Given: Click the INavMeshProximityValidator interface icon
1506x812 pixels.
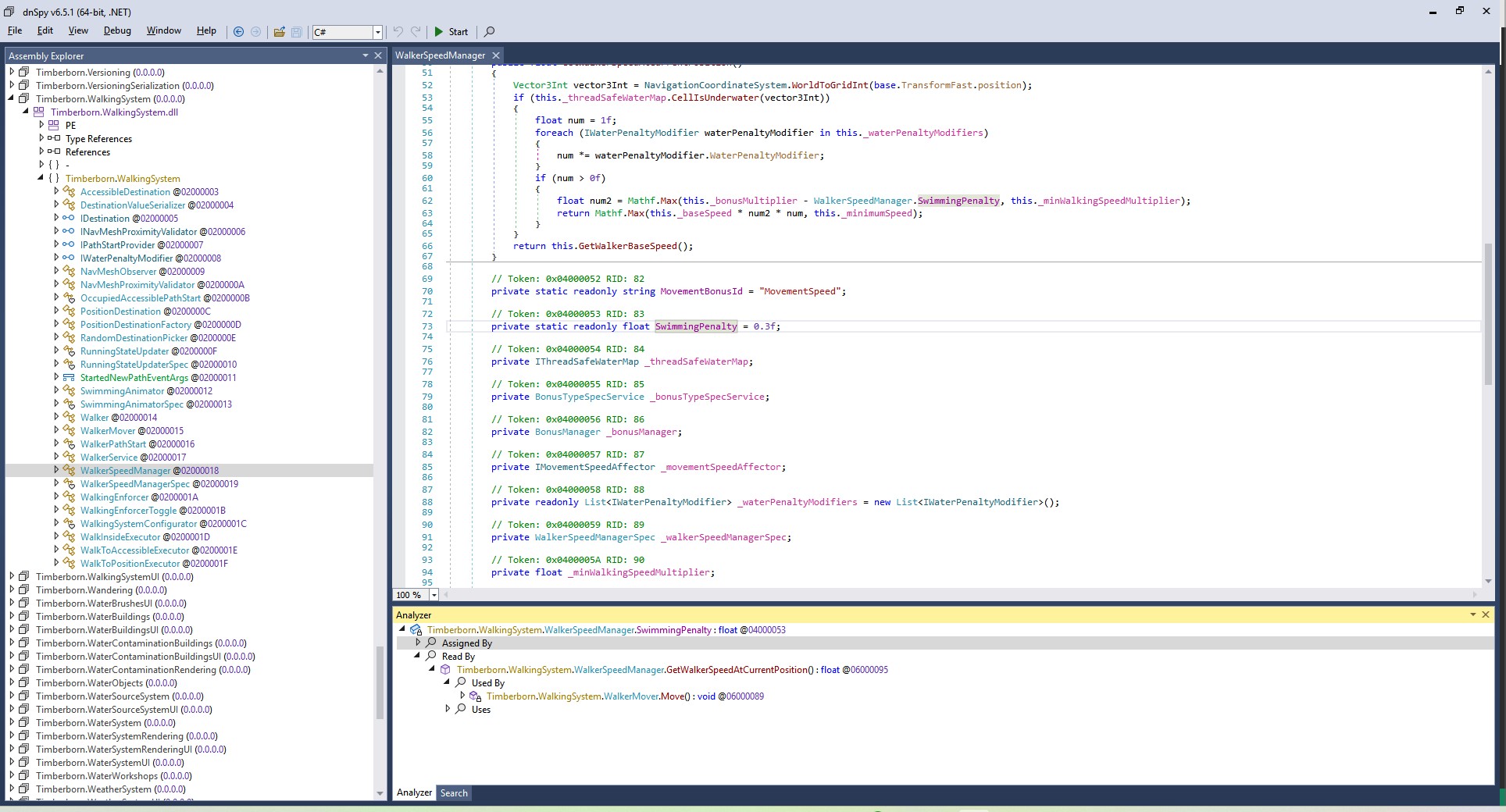Looking at the screenshot, I should 69,232.
